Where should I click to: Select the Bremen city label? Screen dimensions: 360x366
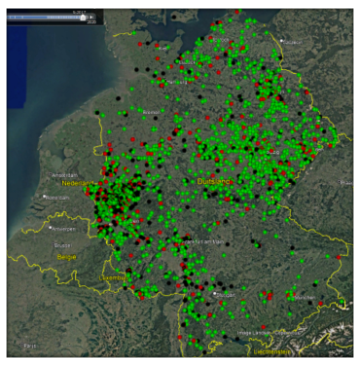tap(151, 113)
